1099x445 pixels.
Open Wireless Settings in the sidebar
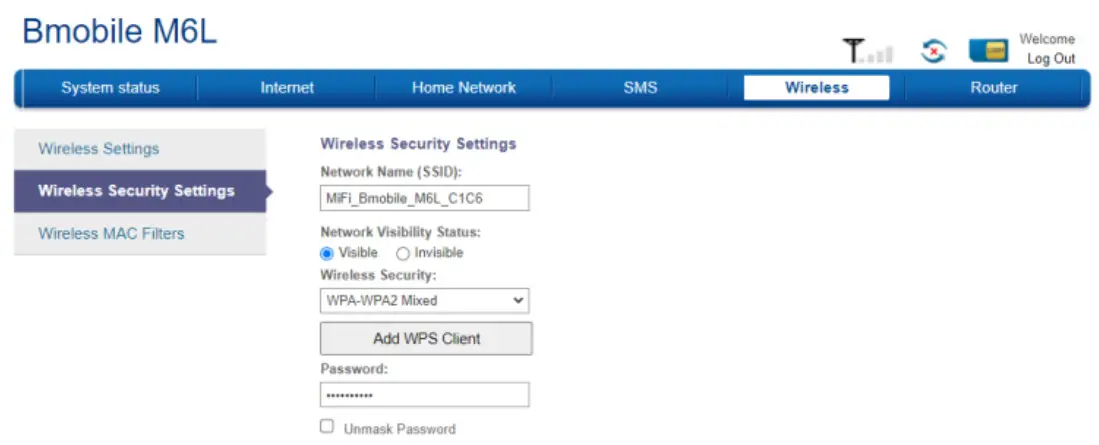coord(98,149)
